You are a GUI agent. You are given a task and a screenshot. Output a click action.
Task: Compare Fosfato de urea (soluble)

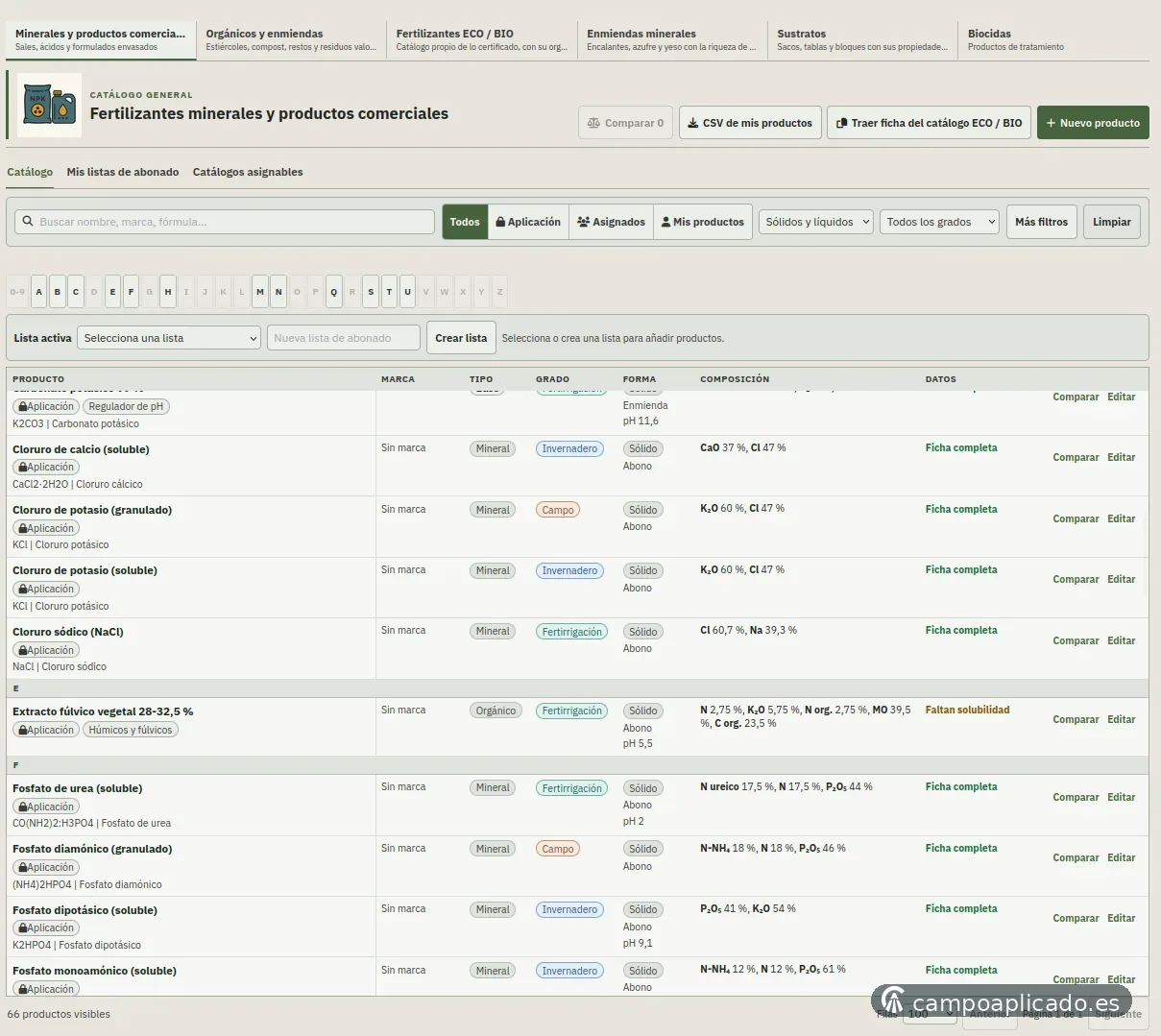(1076, 797)
